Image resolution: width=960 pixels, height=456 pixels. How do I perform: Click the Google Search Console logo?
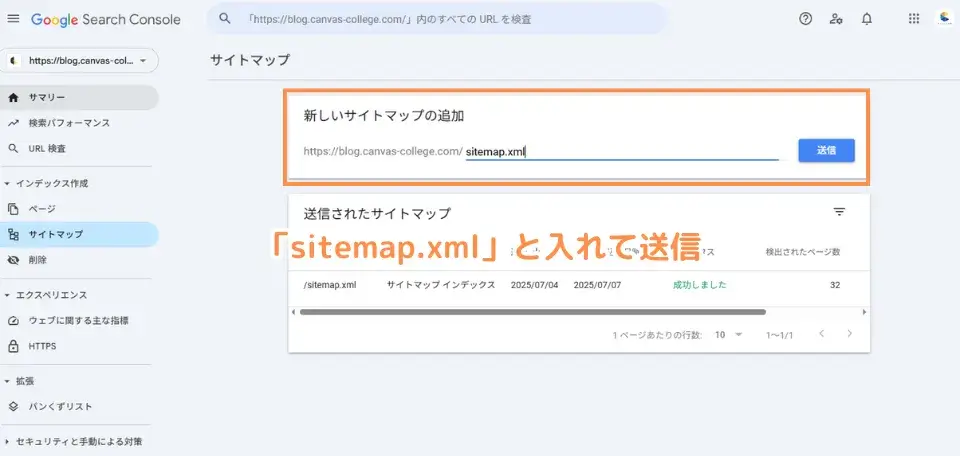[106, 20]
